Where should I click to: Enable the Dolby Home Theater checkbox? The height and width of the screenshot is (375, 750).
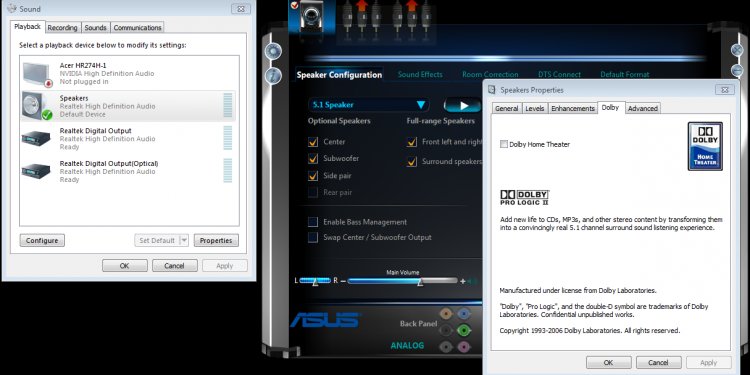point(504,144)
